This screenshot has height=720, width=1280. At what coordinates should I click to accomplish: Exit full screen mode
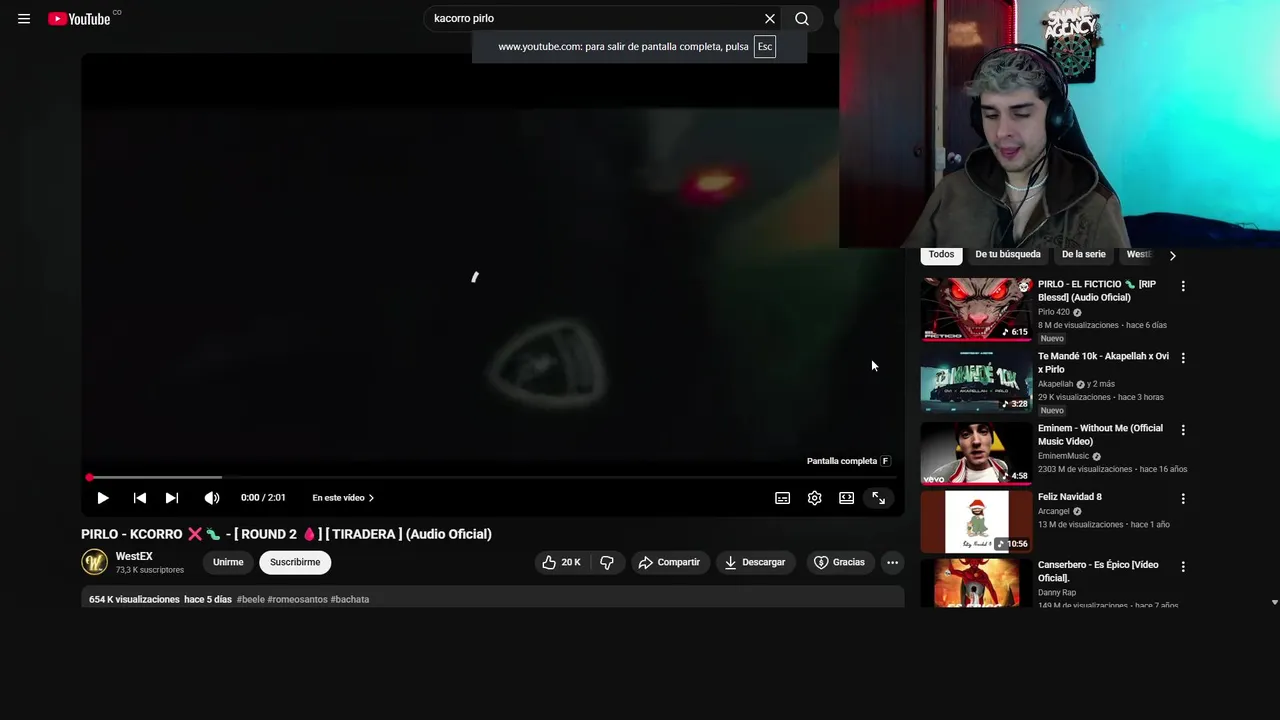(x=879, y=498)
